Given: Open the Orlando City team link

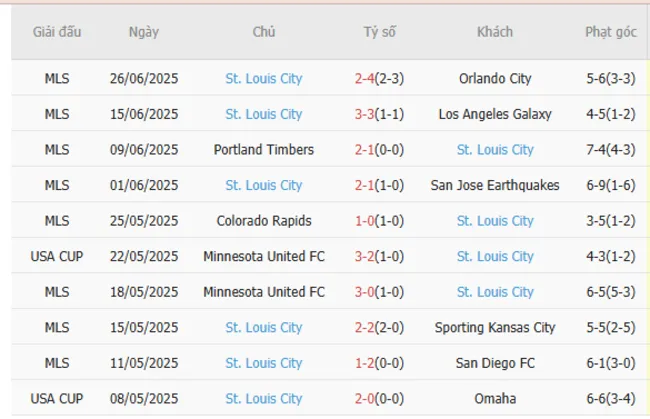Looking at the screenshot, I should click(x=494, y=79).
